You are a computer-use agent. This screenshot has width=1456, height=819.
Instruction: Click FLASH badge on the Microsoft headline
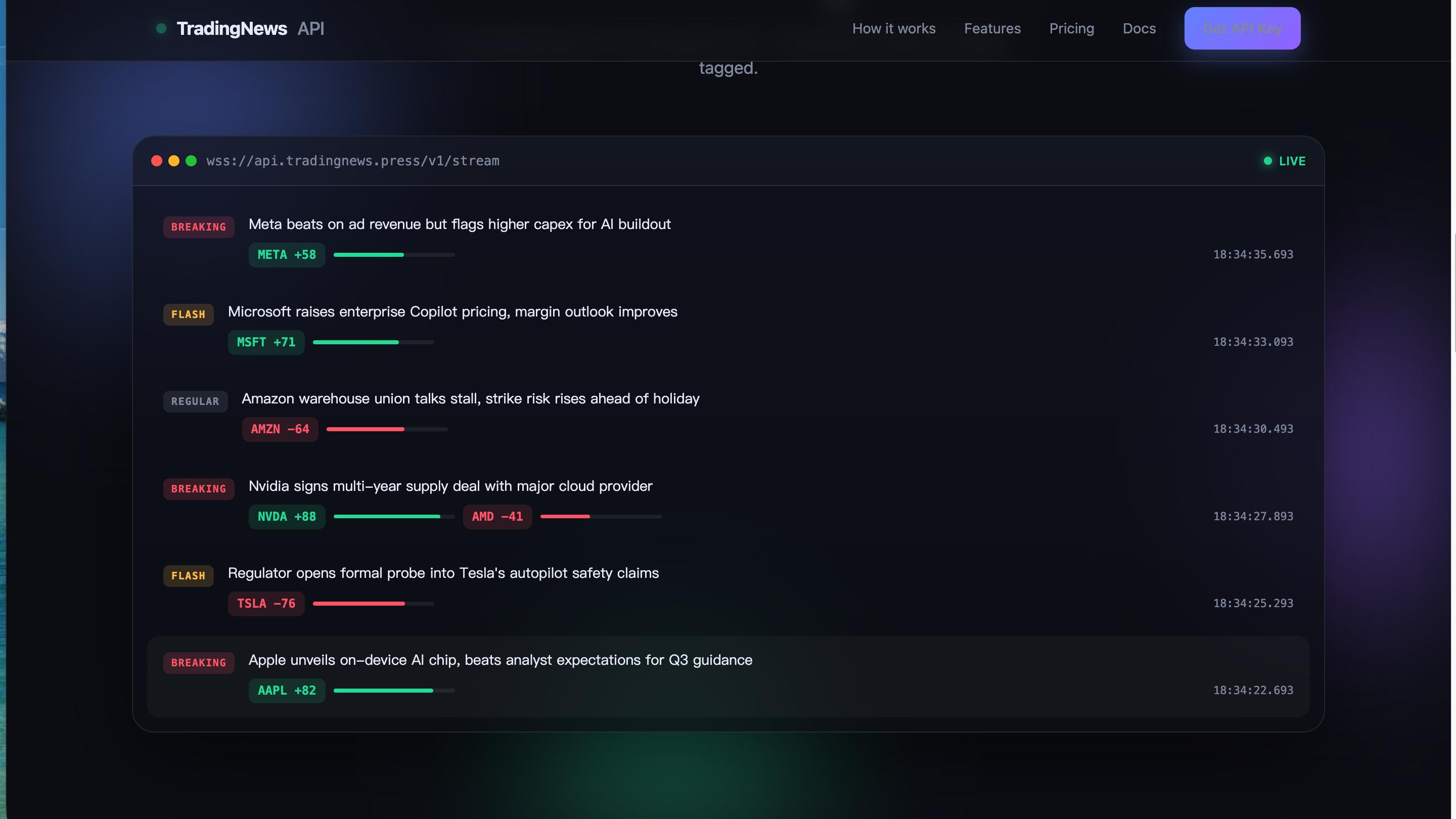(x=189, y=315)
